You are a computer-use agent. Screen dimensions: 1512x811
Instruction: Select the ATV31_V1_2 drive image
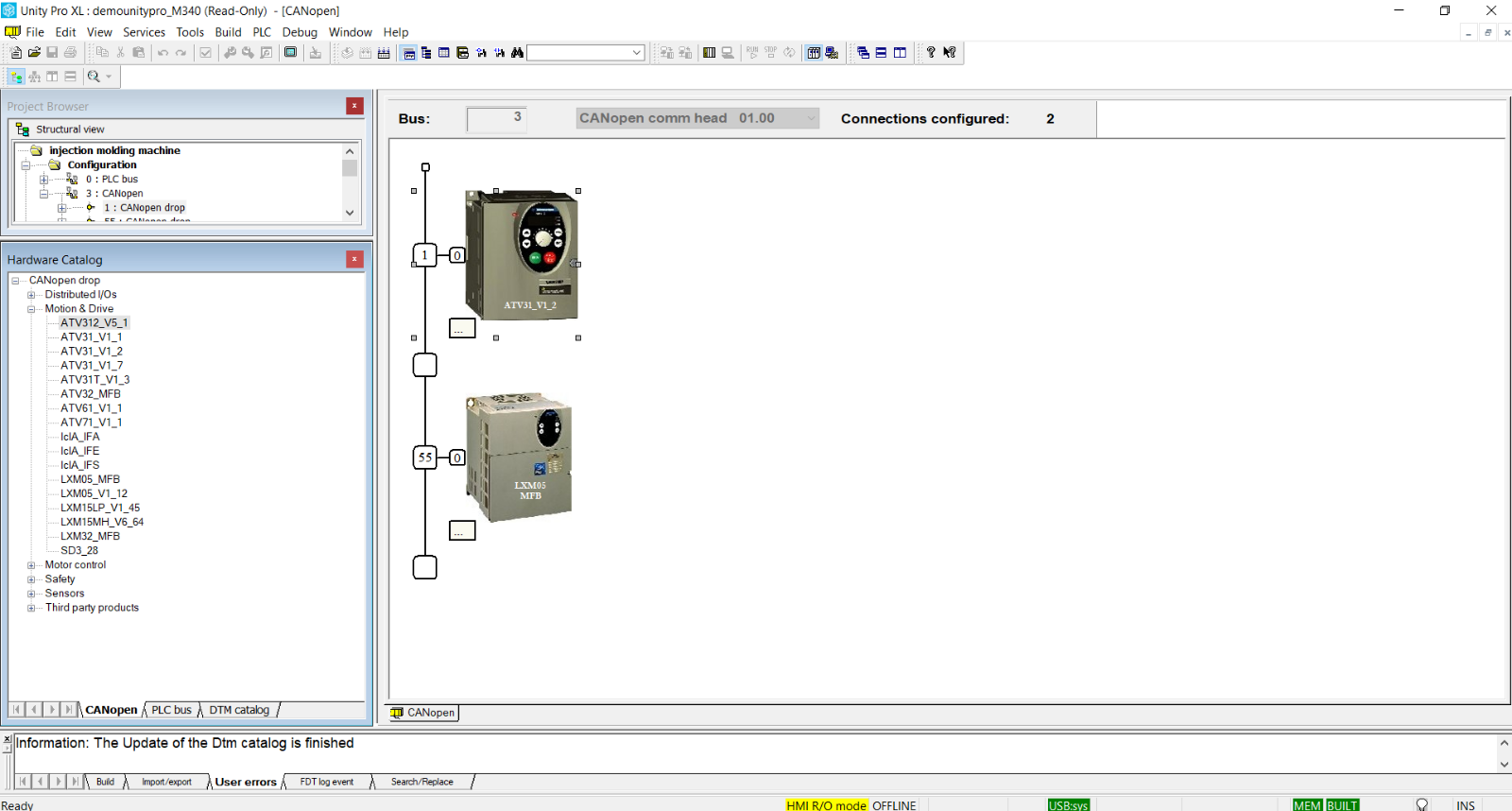[x=522, y=254]
